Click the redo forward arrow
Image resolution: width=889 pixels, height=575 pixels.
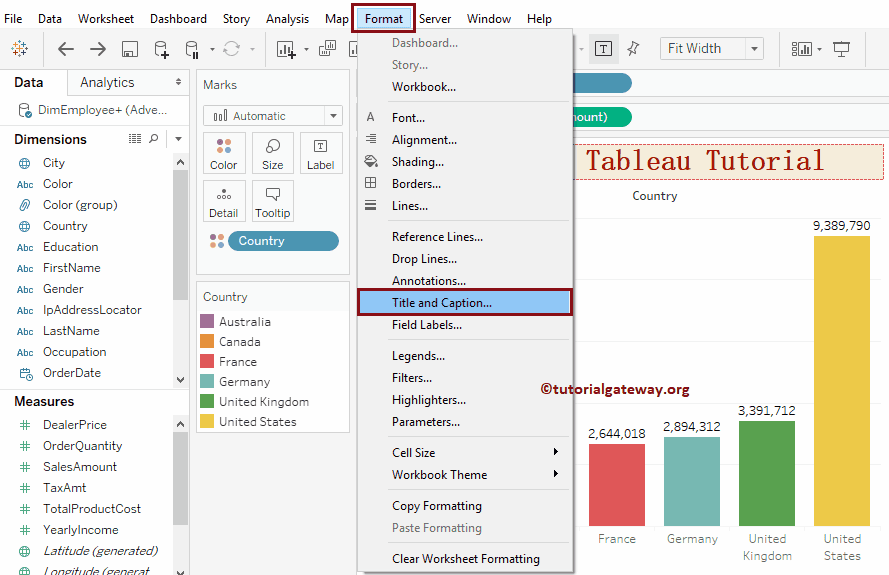click(x=98, y=49)
